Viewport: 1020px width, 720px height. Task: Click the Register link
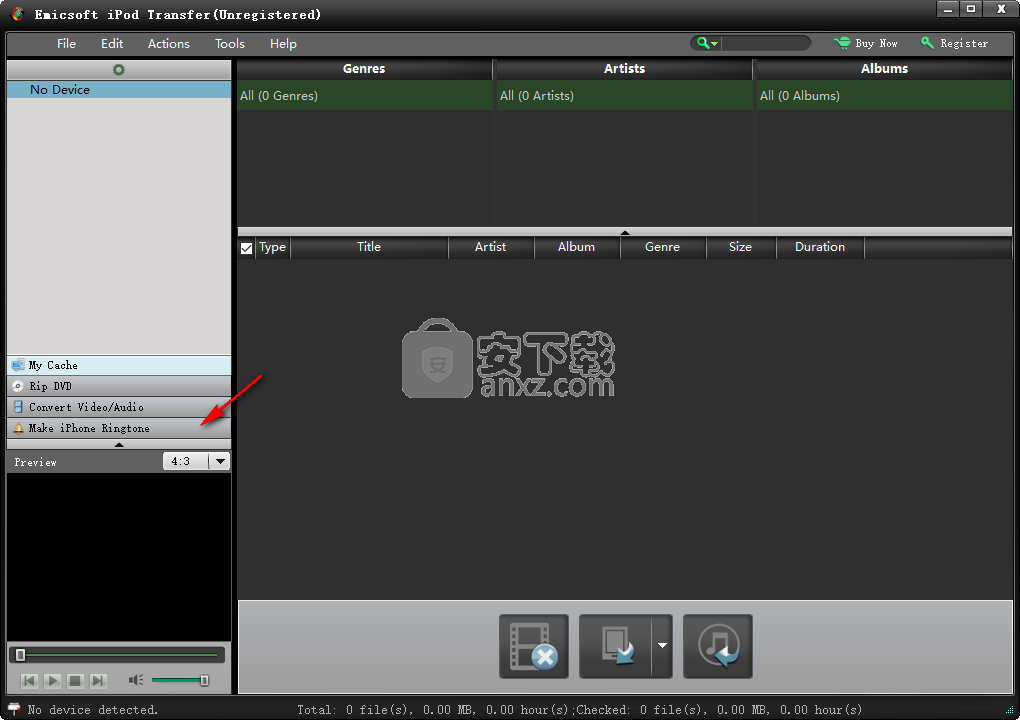pos(963,43)
